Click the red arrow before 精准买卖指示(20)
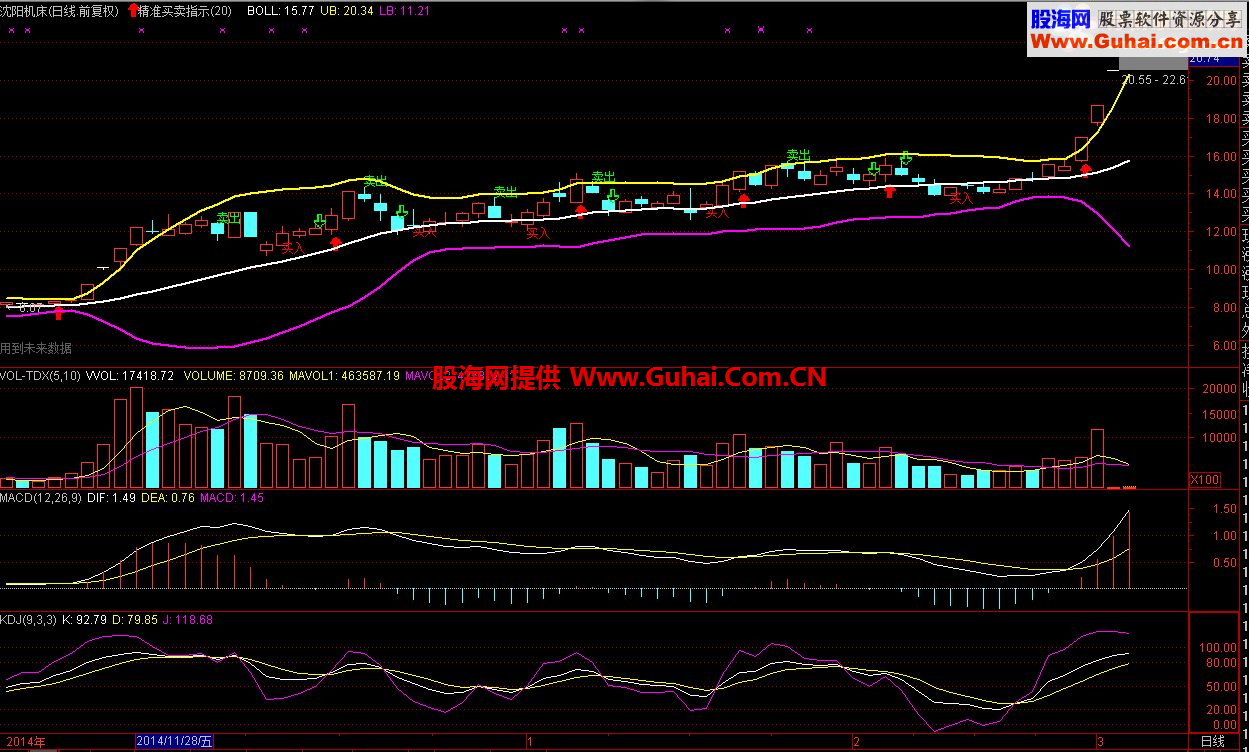 pos(133,11)
